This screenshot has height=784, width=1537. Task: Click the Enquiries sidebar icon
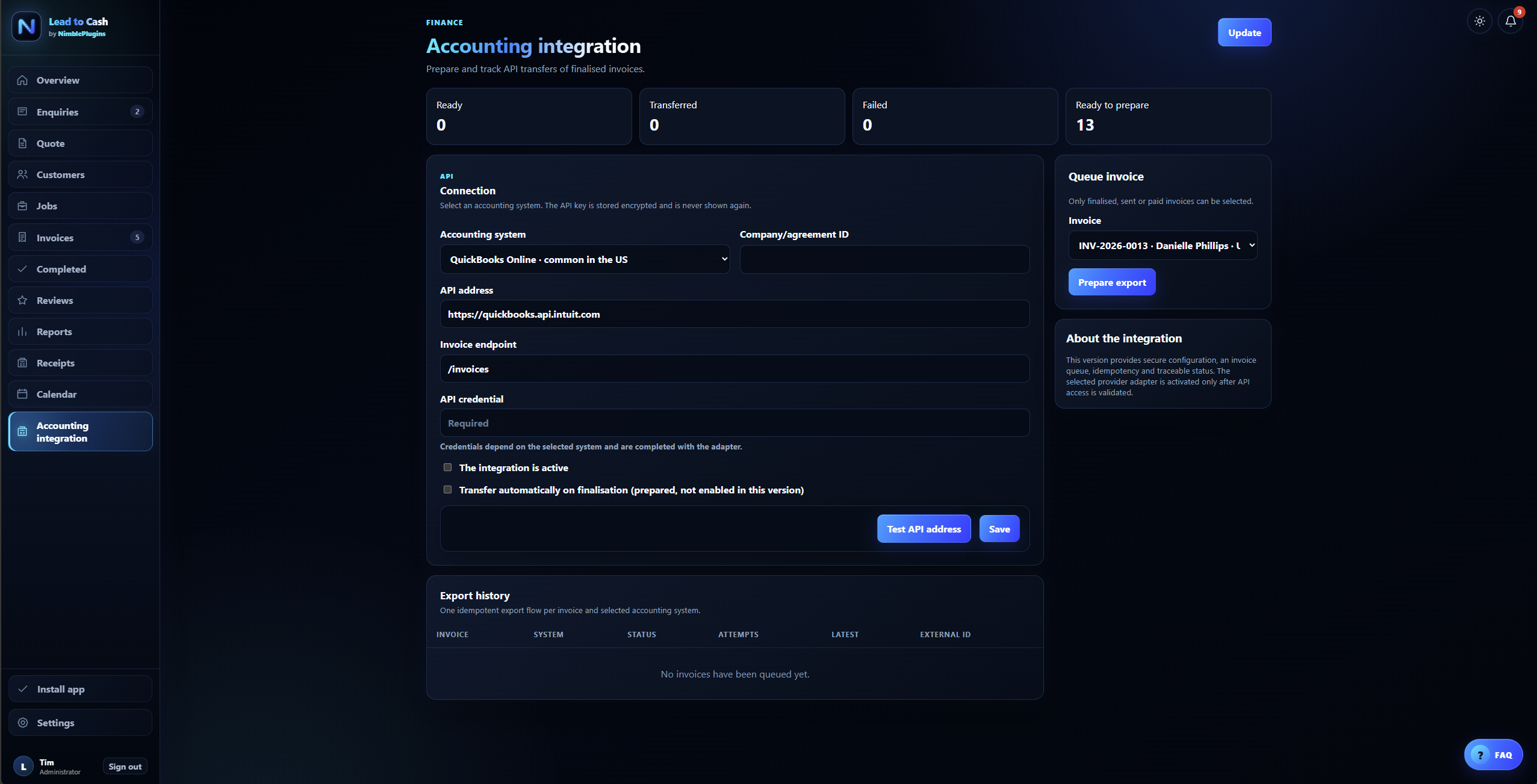point(22,111)
